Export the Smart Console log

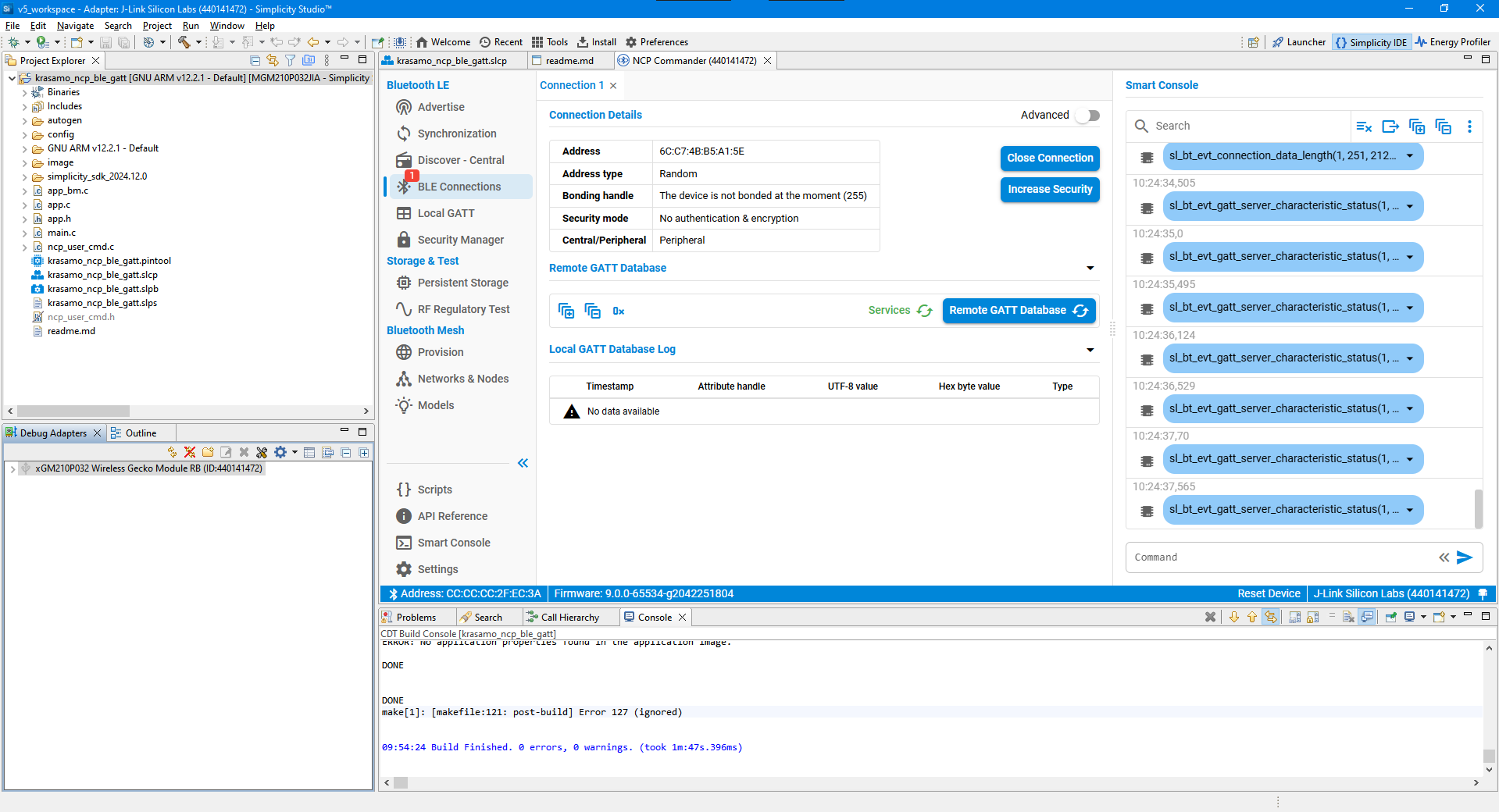pos(1390,126)
